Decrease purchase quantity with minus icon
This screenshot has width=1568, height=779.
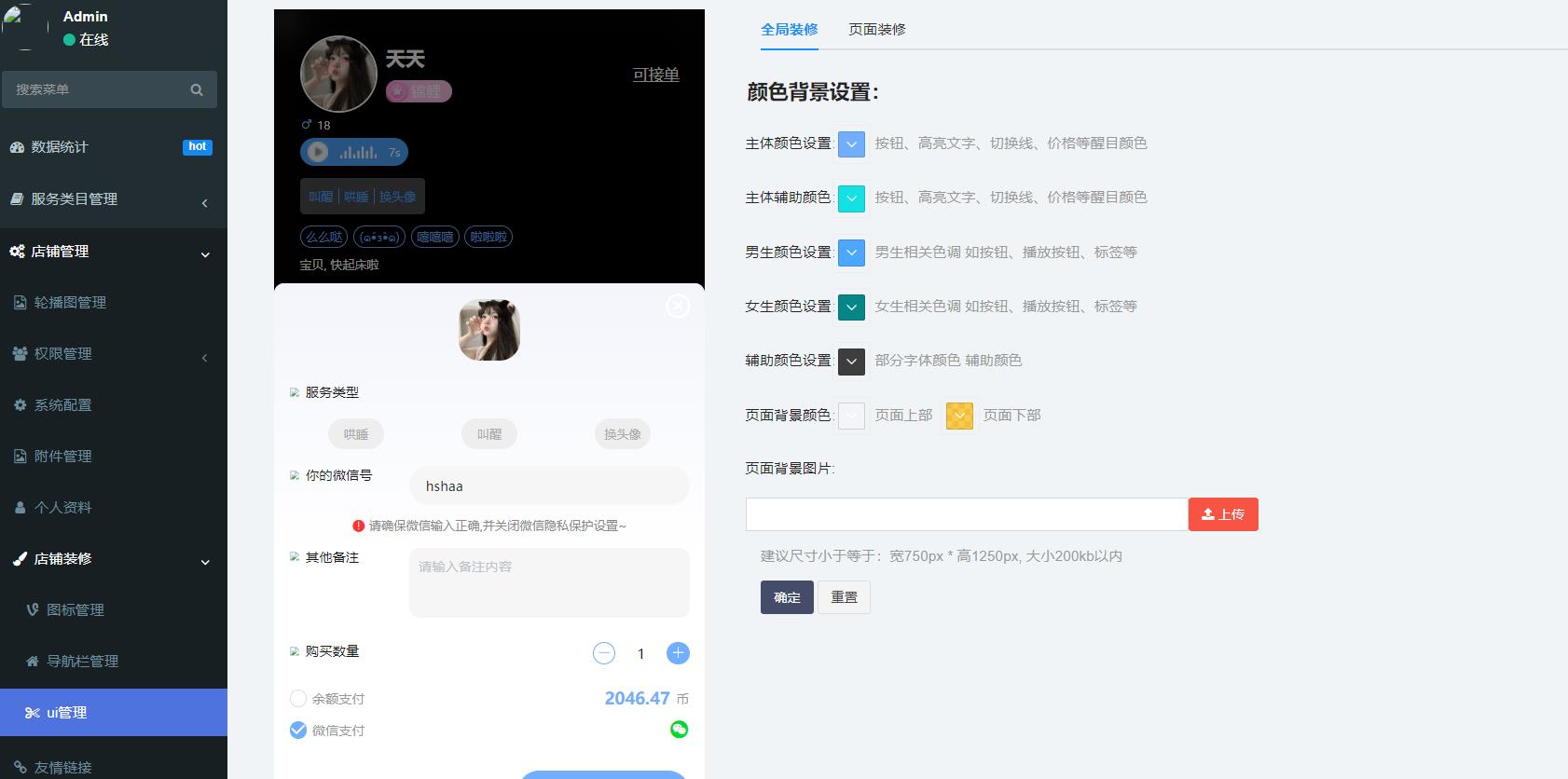coord(604,653)
